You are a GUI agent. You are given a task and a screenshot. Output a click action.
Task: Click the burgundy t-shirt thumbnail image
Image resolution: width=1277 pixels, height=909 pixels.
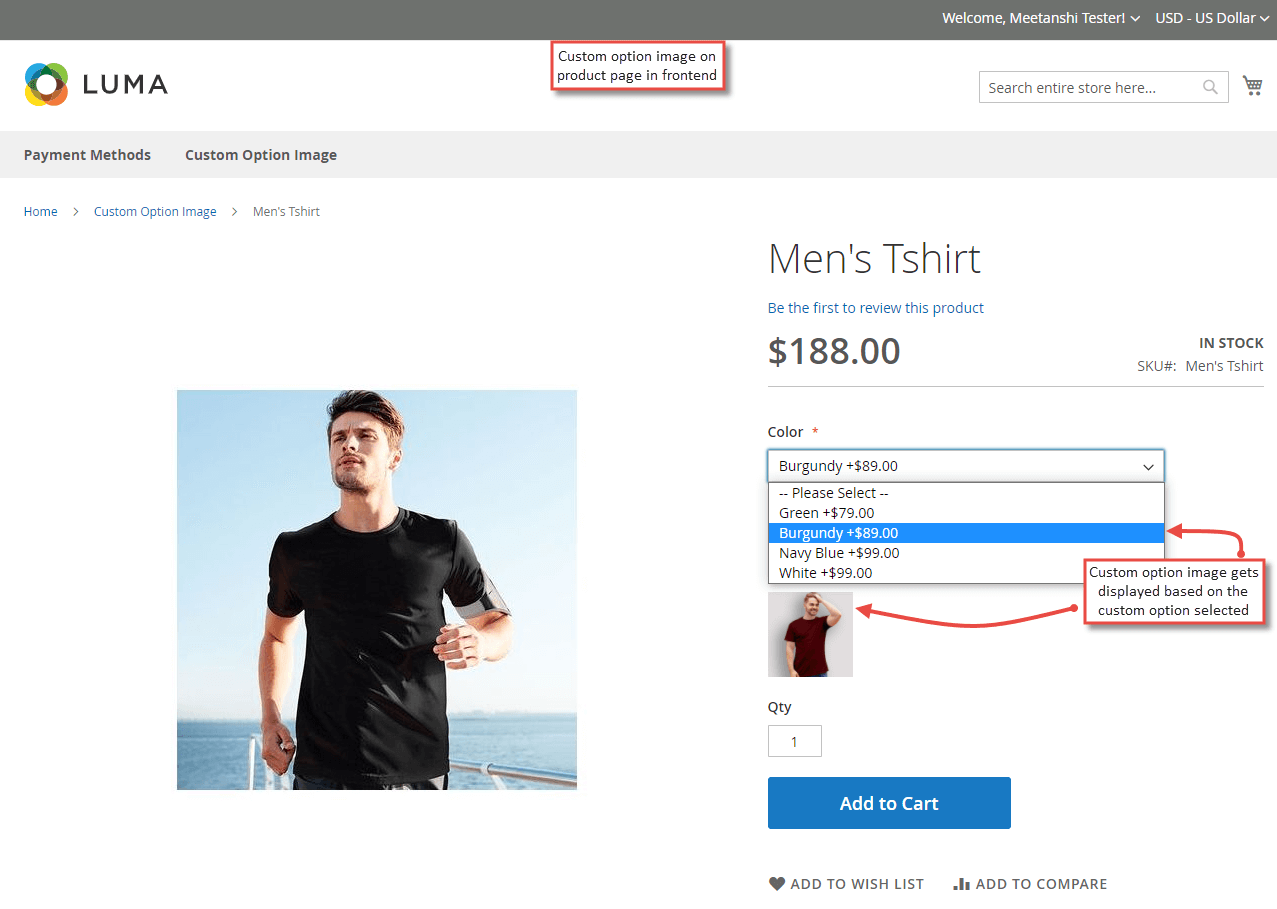coord(810,634)
